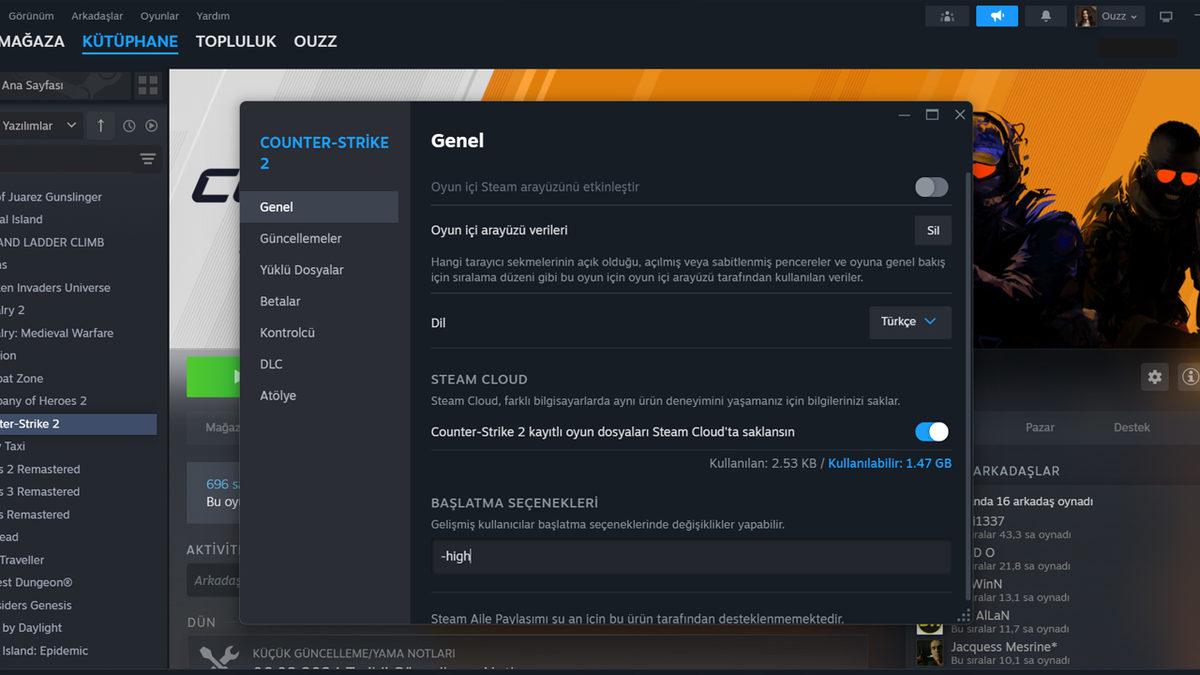Open the Türkçe language dropdown
The width and height of the screenshot is (1200, 675).
(909, 322)
